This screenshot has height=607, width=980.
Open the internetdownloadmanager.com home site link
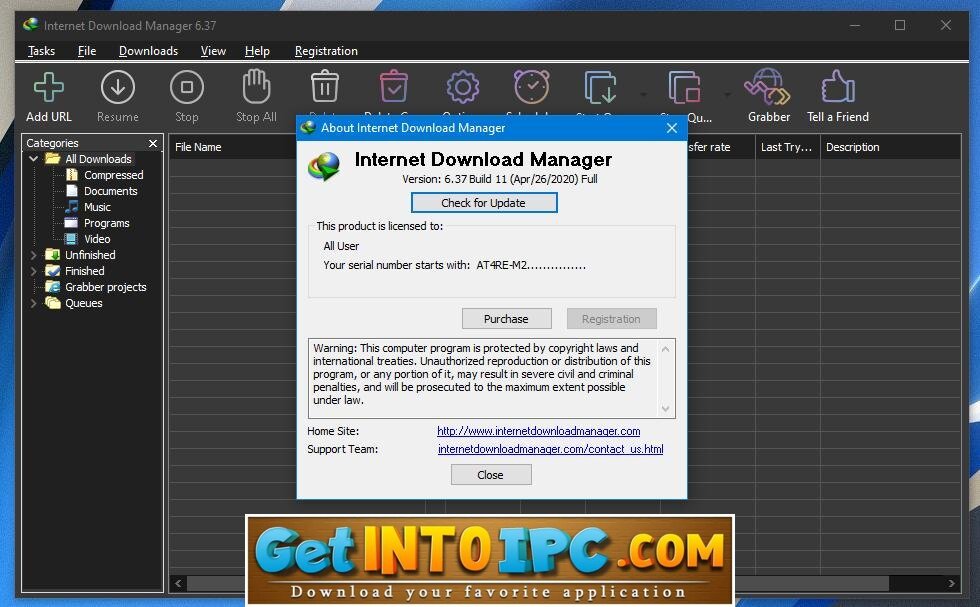538,431
